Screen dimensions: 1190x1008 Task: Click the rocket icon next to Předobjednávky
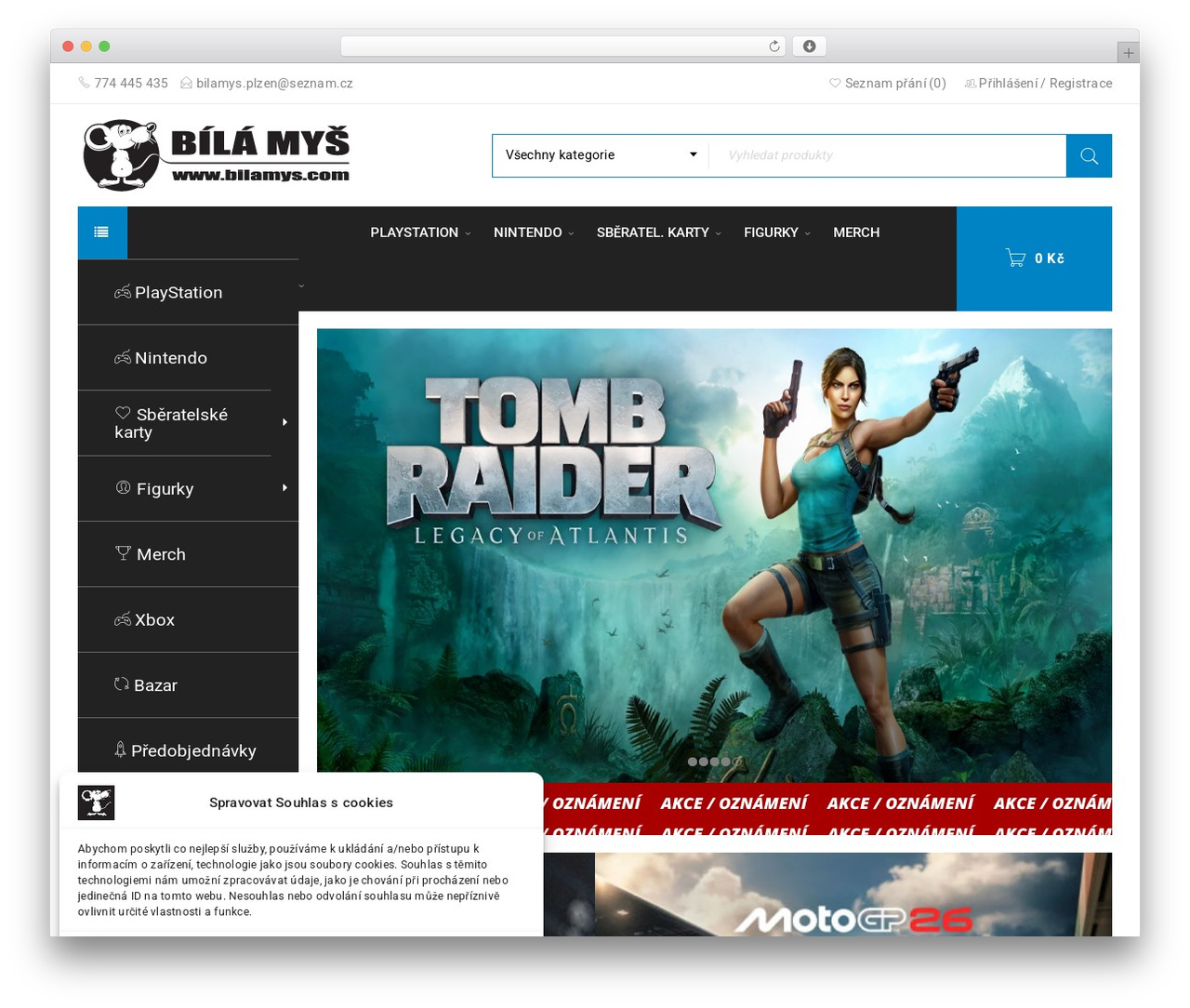pos(120,749)
